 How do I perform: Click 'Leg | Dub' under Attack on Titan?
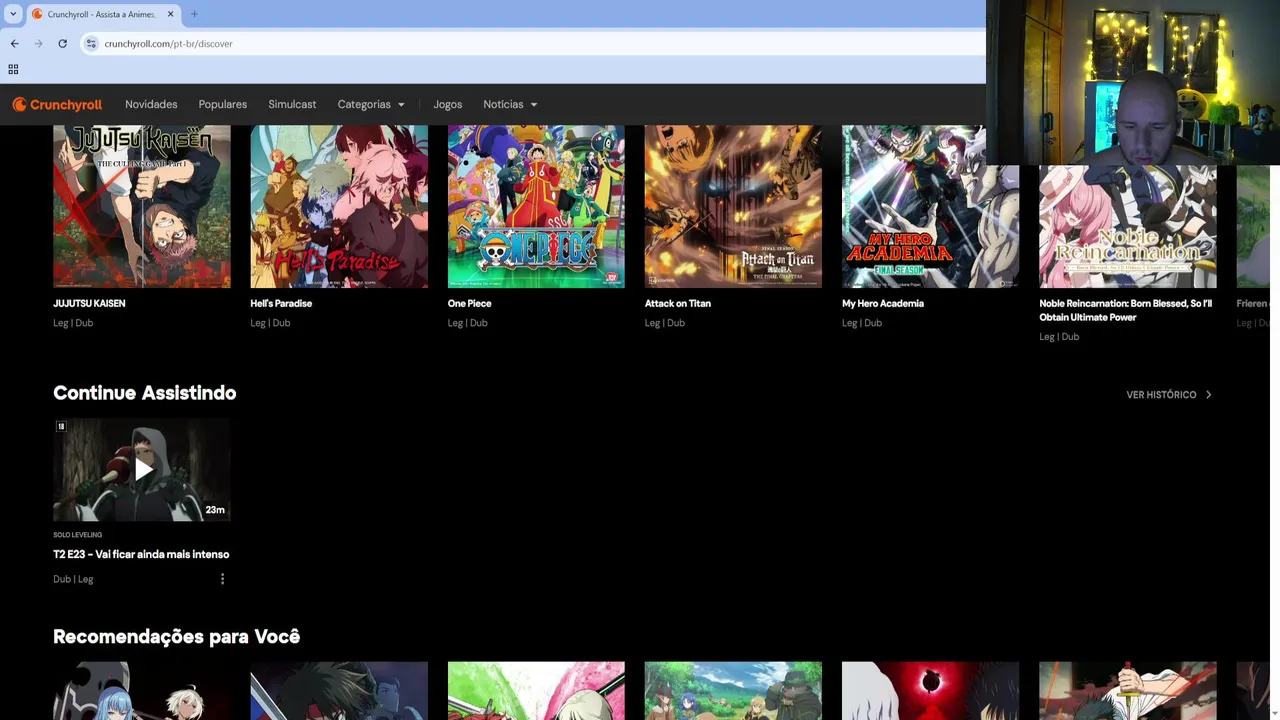pos(664,323)
